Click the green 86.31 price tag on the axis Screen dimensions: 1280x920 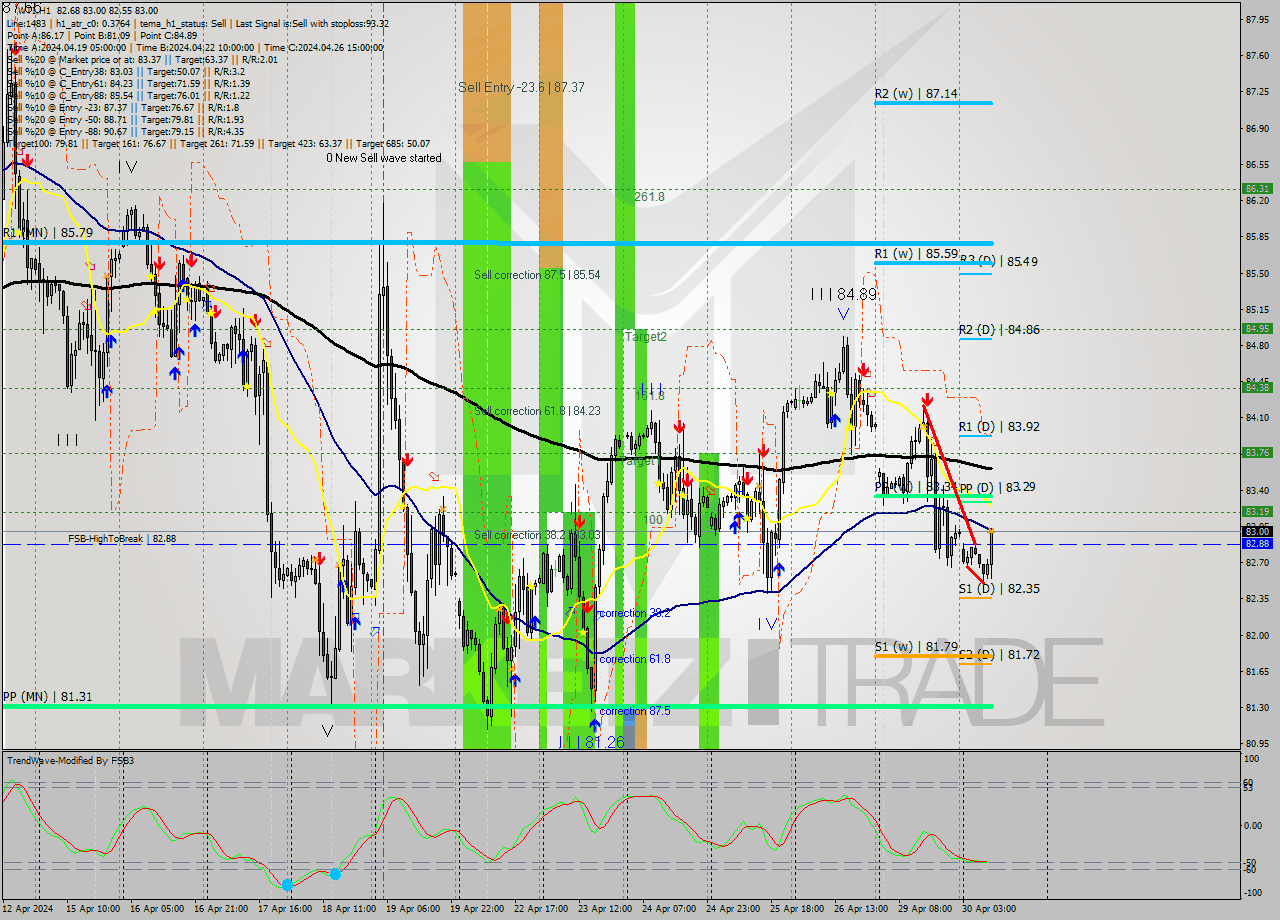pos(1258,189)
